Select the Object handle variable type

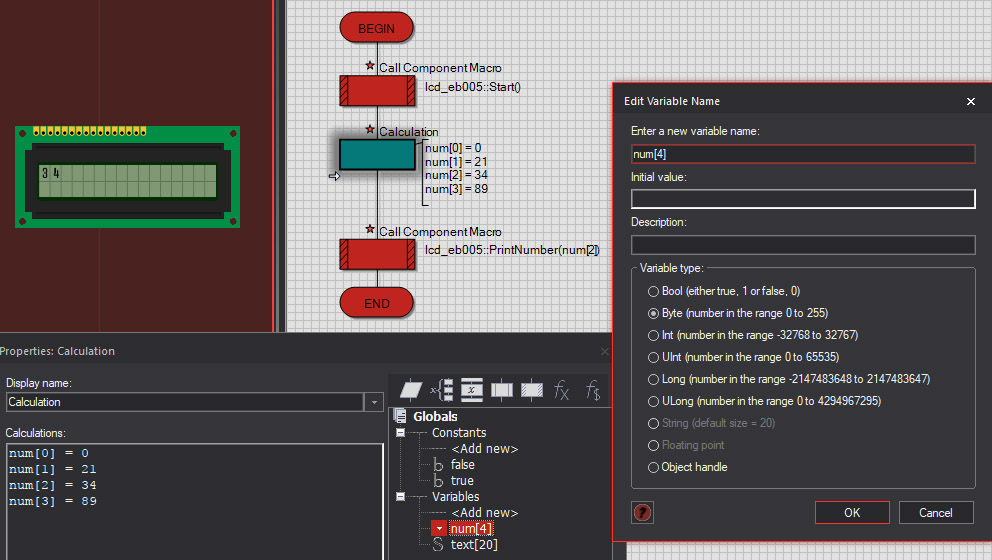654,467
